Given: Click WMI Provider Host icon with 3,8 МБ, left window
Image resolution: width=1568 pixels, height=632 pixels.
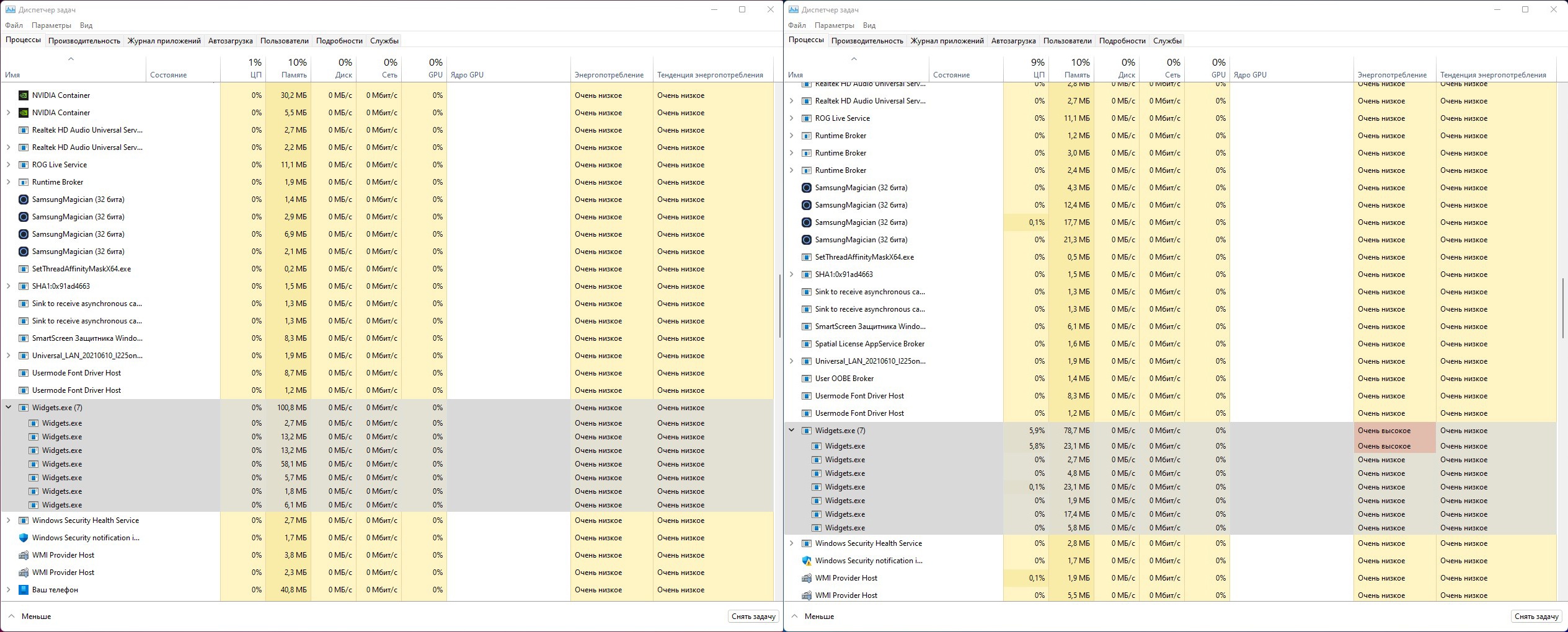Looking at the screenshot, I should [24, 555].
